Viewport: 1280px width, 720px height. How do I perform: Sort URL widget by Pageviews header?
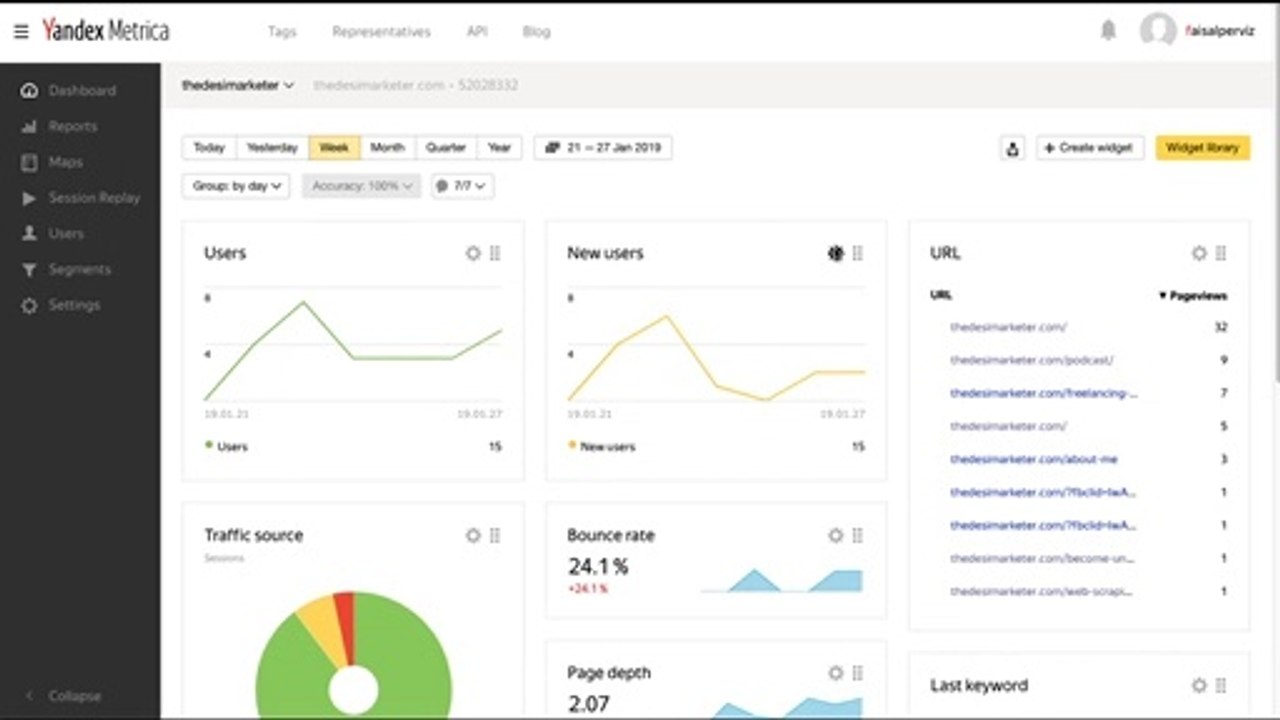coord(1193,296)
